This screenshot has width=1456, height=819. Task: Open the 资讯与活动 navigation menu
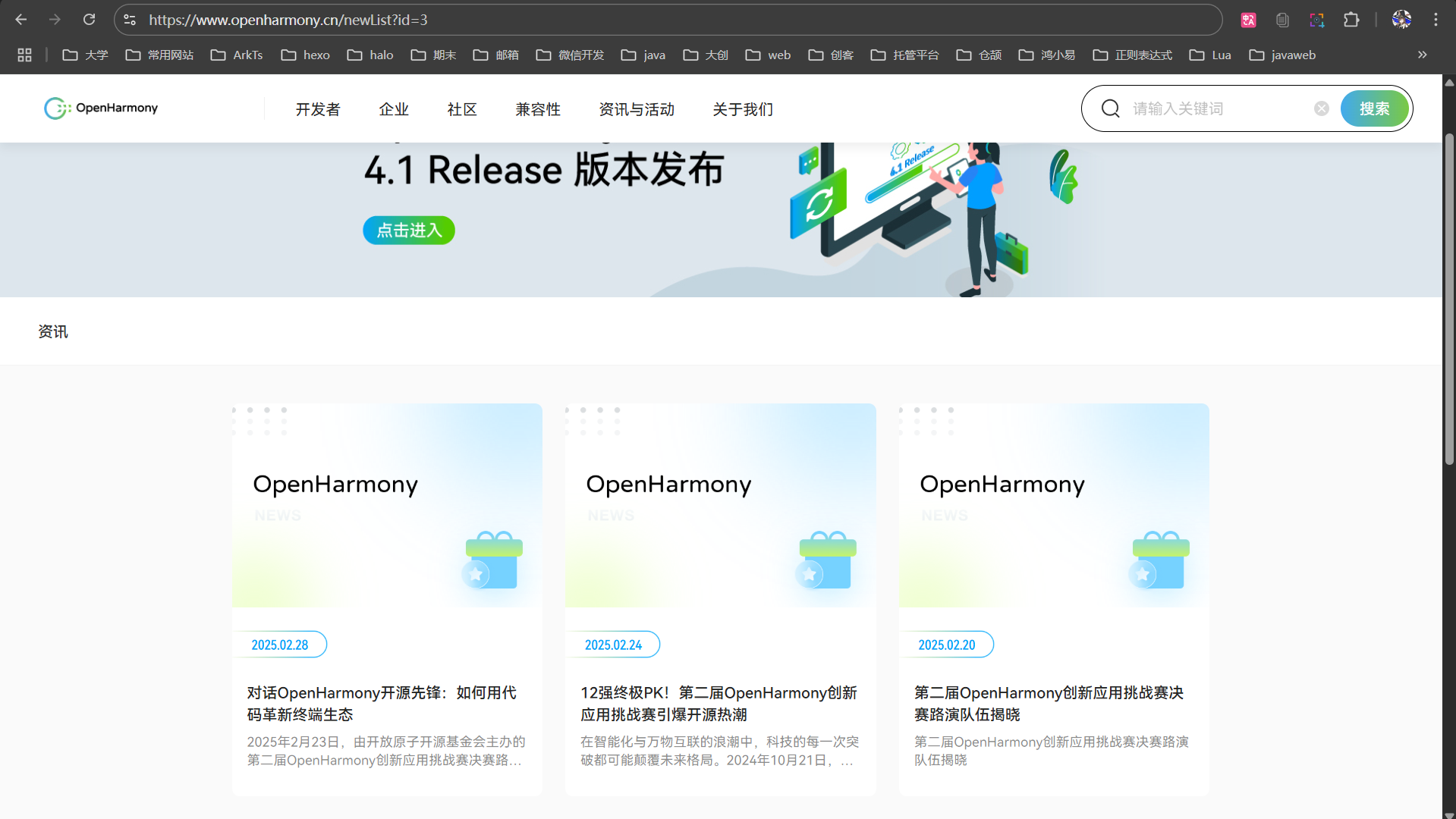(x=637, y=109)
